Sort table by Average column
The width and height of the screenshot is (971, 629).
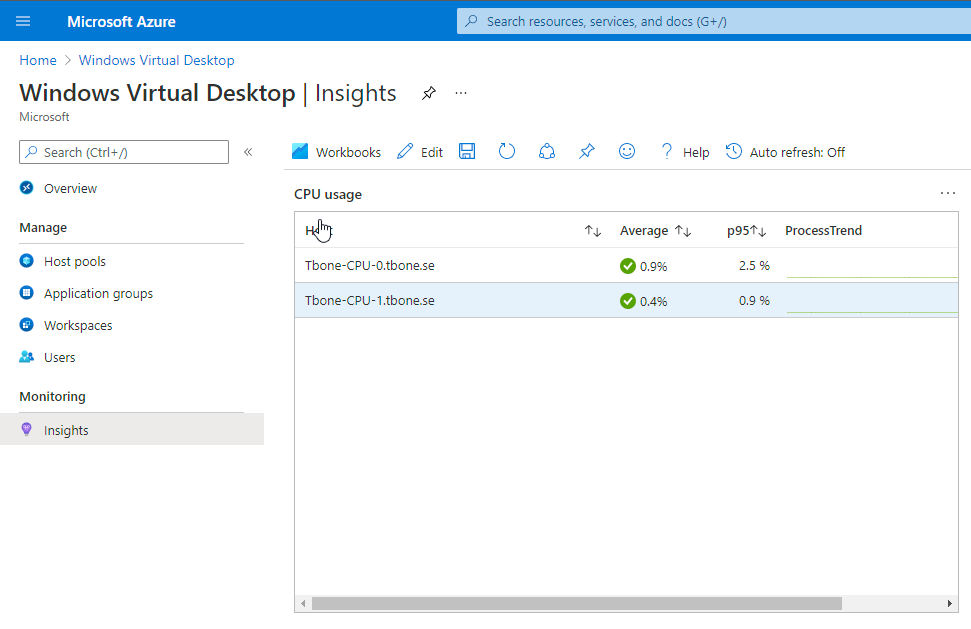(683, 231)
